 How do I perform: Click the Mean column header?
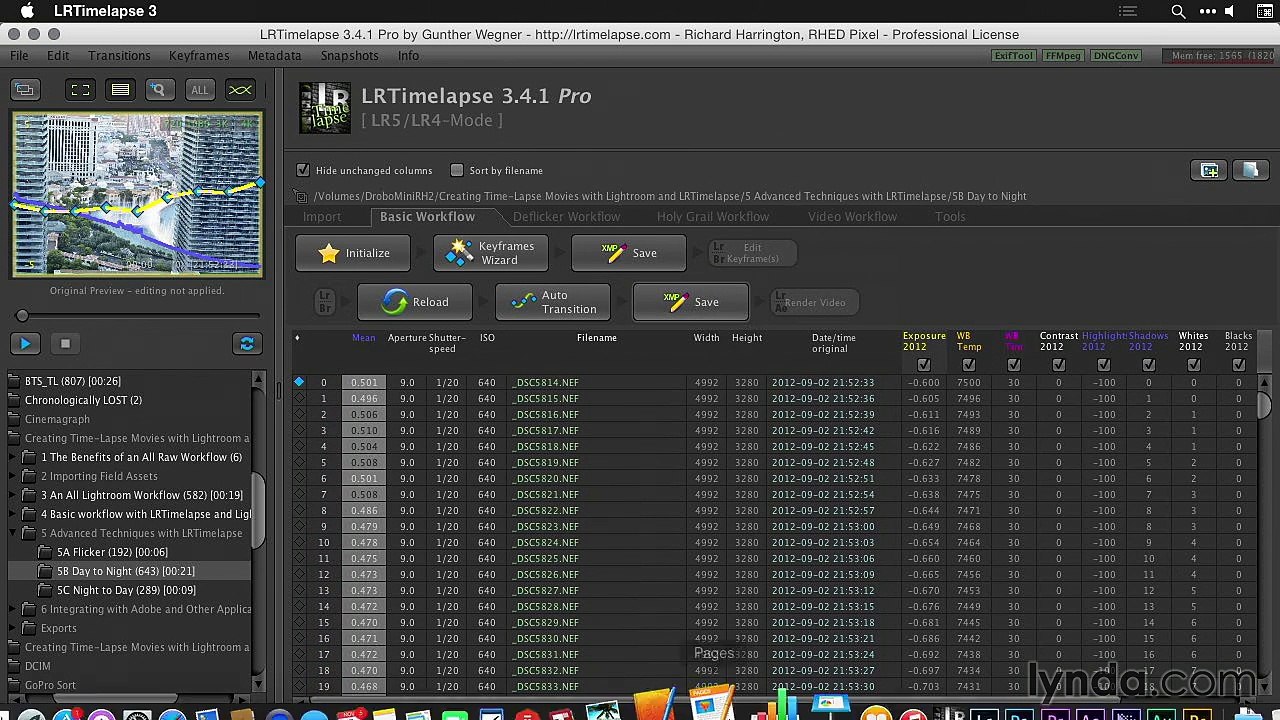coord(363,338)
